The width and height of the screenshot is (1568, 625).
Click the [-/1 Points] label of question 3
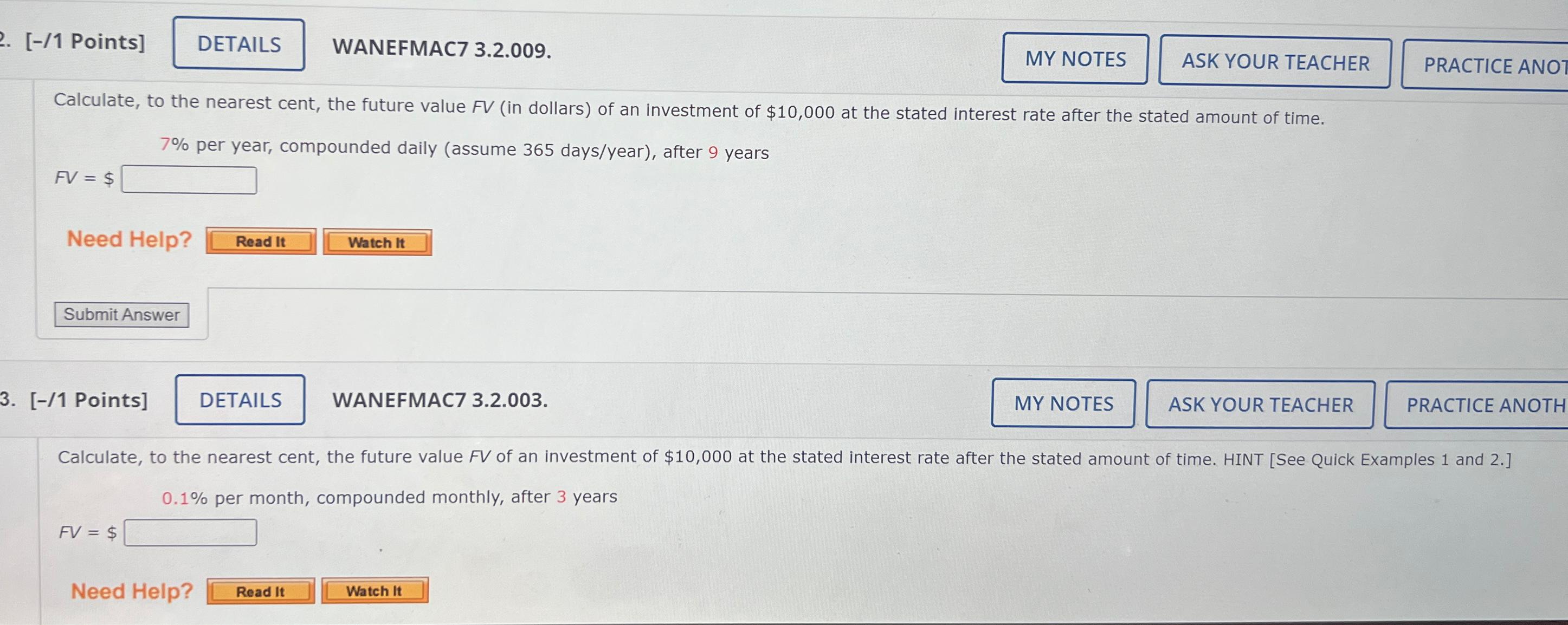coord(89,400)
